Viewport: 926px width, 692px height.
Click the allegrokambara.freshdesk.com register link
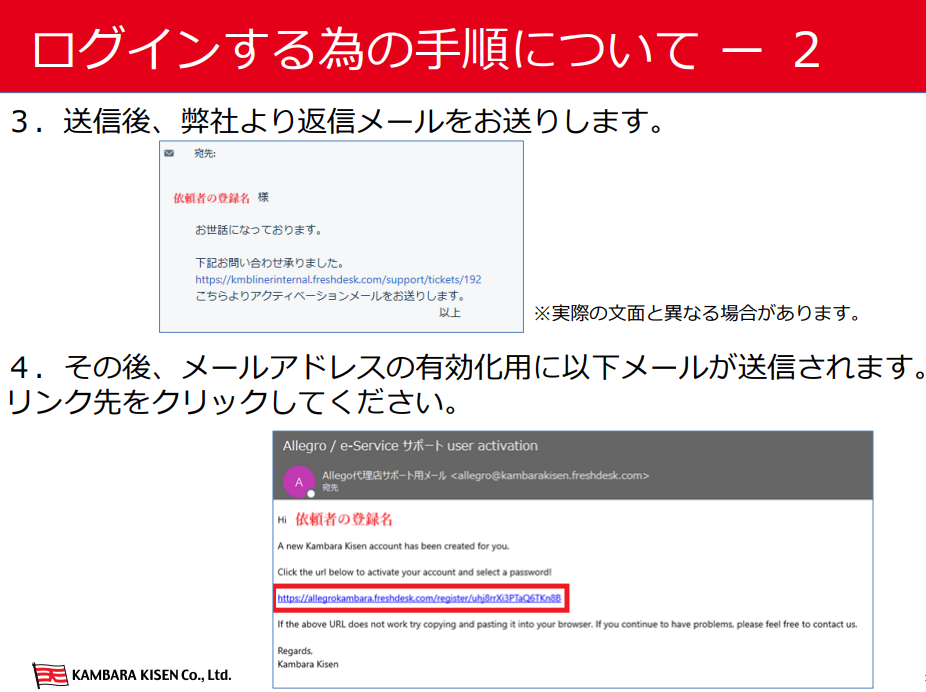pos(419,598)
